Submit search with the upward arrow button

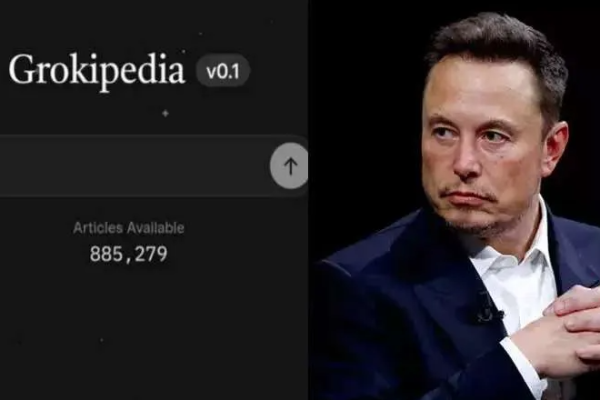tap(289, 166)
